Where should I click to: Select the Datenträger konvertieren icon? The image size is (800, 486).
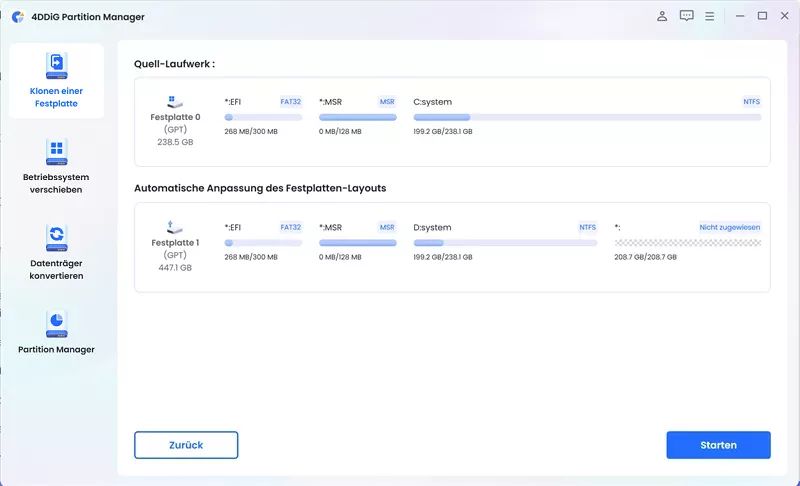tap(56, 238)
